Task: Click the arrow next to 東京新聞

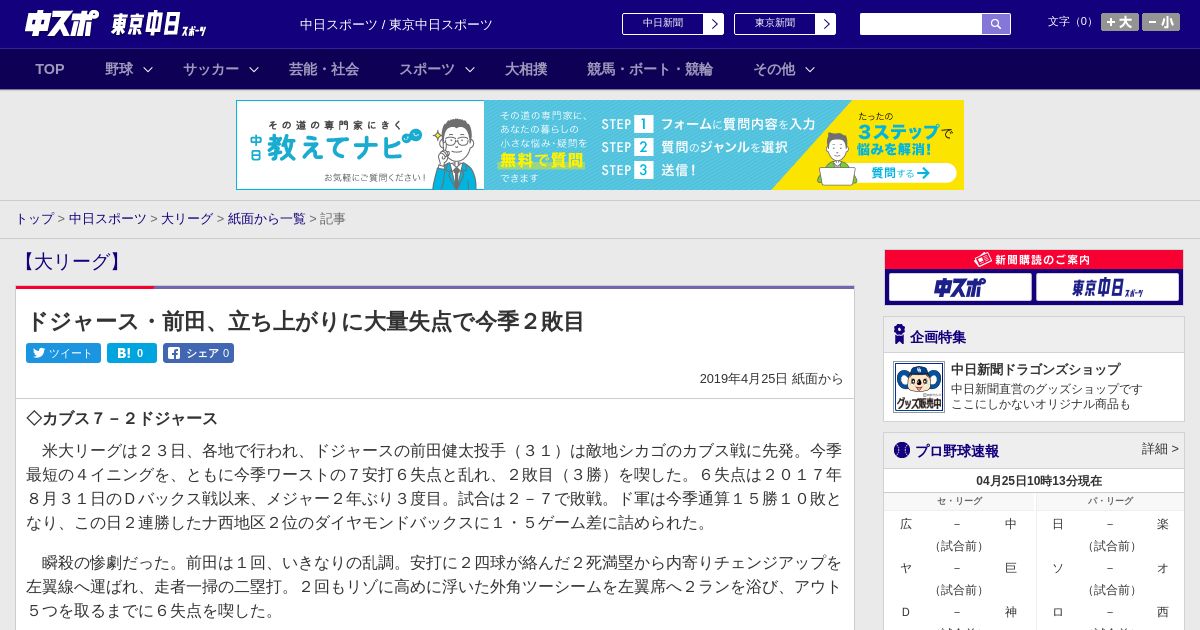Action: point(826,24)
